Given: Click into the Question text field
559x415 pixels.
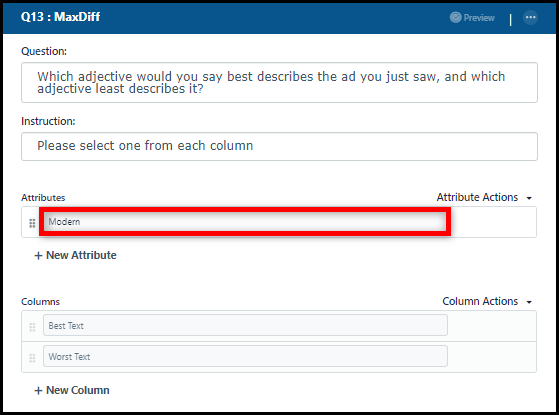Looking at the screenshot, I should (280, 82).
